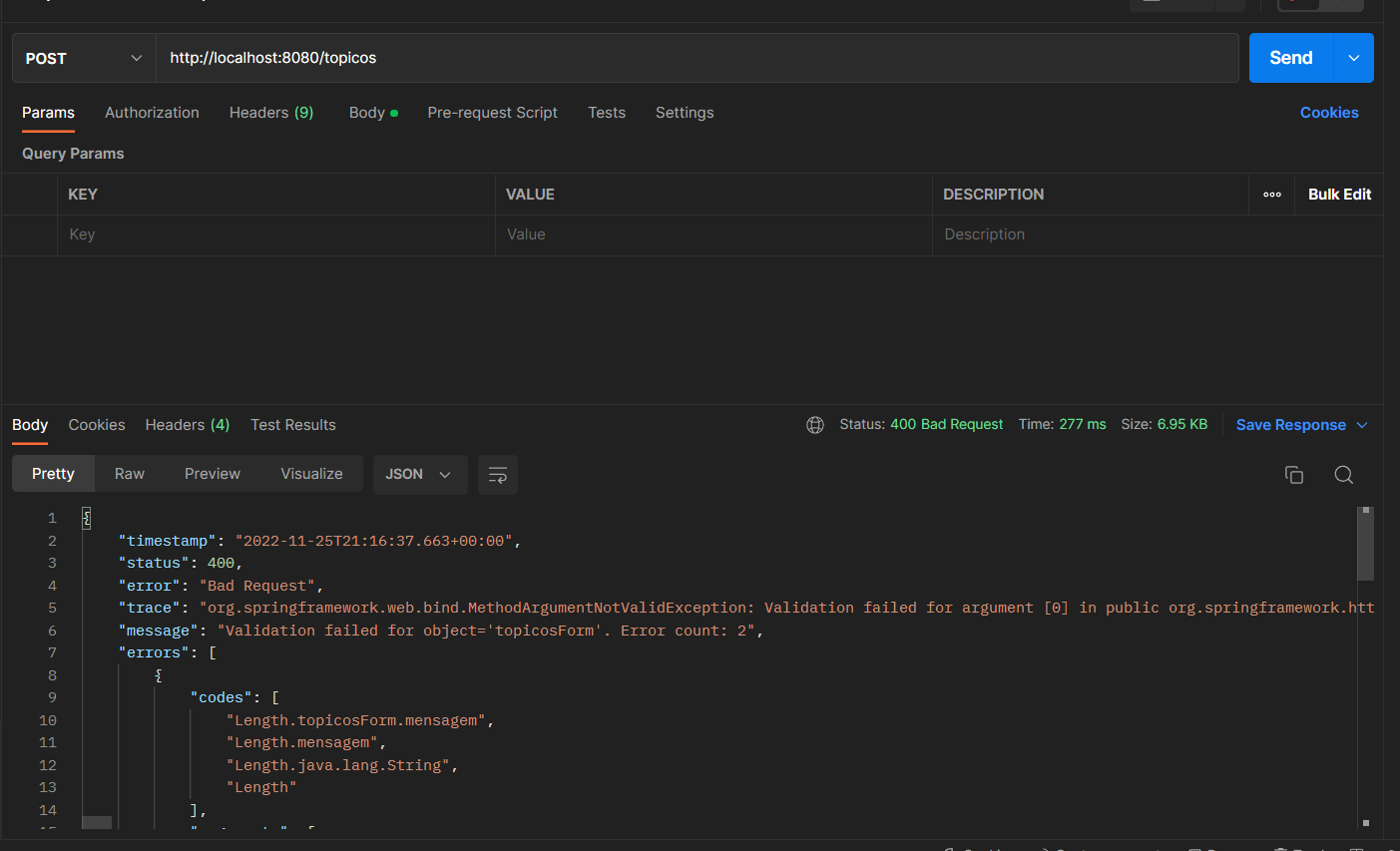Click the "error": "Bad Request" line
This screenshot has height=851, width=1400.
221,586
